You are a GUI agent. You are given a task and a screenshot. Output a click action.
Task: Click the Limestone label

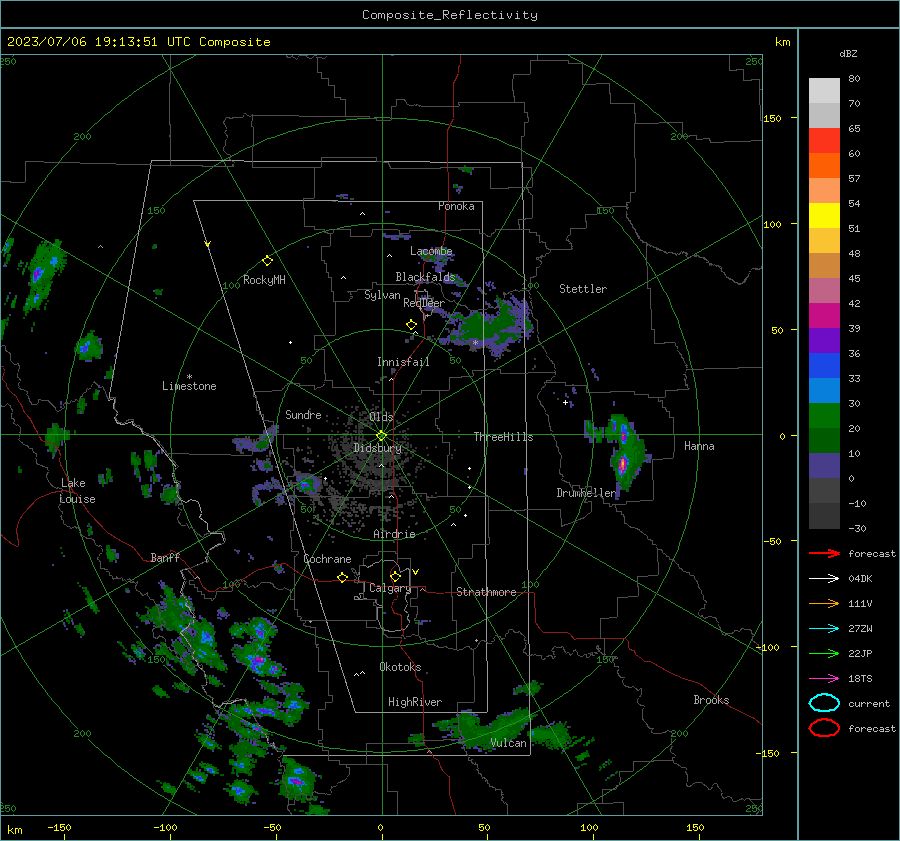click(189, 386)
